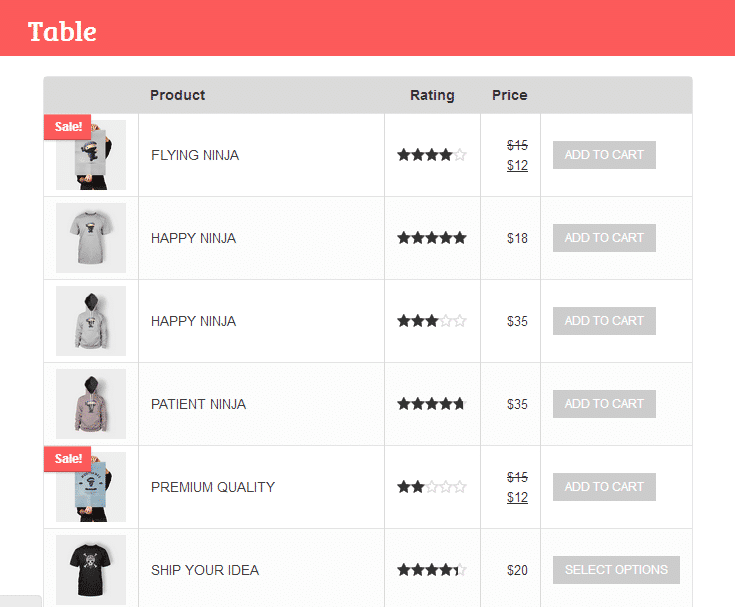The image size is (735, 607).
Task: Click the Rating column header
Action: point(432,95)
